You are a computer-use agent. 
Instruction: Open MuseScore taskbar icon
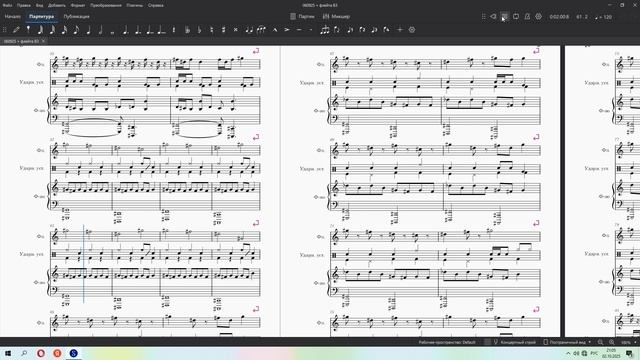(x=73, y=353)
